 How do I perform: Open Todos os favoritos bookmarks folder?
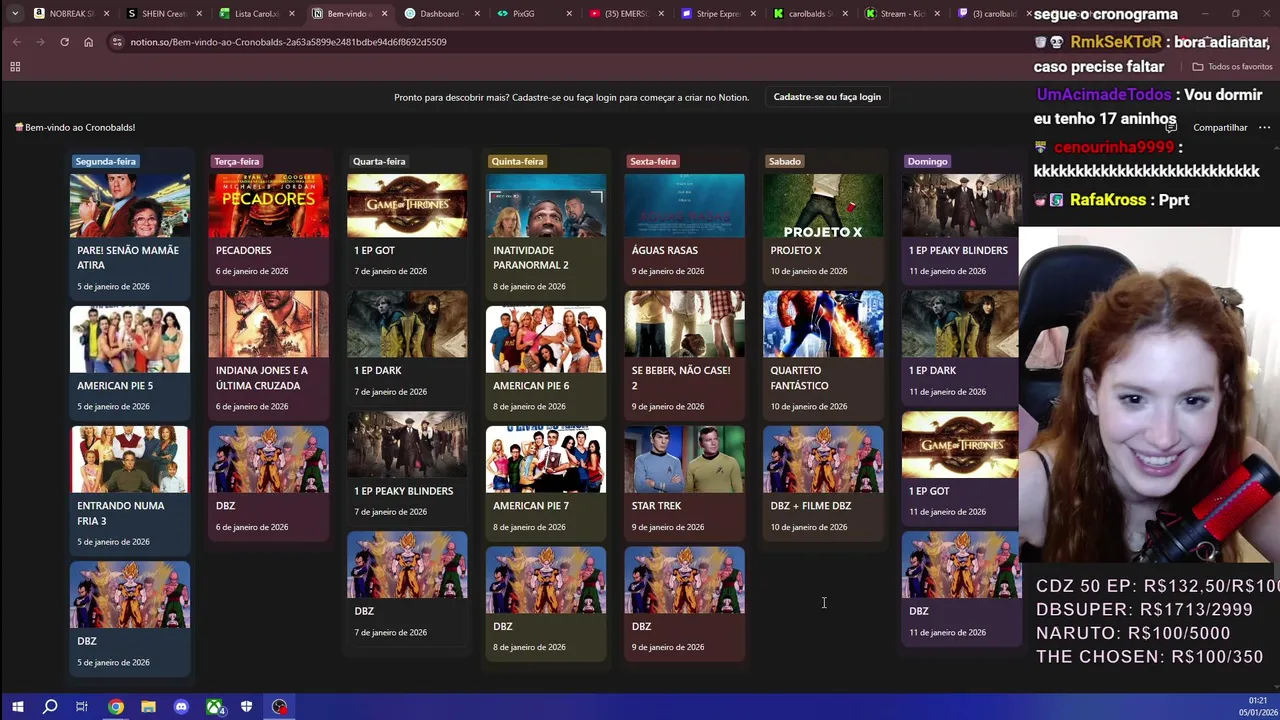[1232, 67]
